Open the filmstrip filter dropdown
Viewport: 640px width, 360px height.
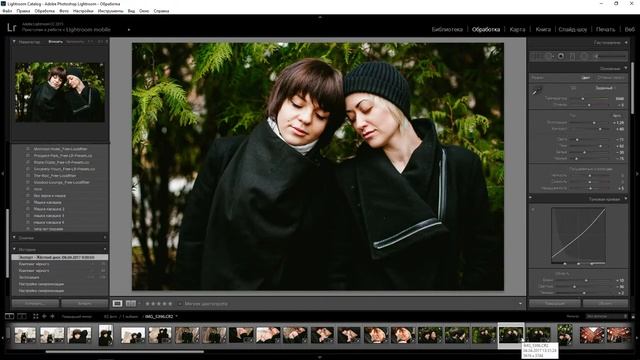pos(606,316)
